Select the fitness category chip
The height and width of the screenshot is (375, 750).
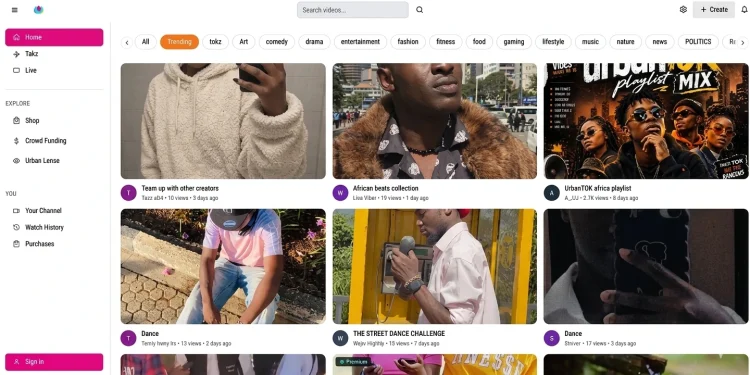pyautogui.click(x=446, y=42)
